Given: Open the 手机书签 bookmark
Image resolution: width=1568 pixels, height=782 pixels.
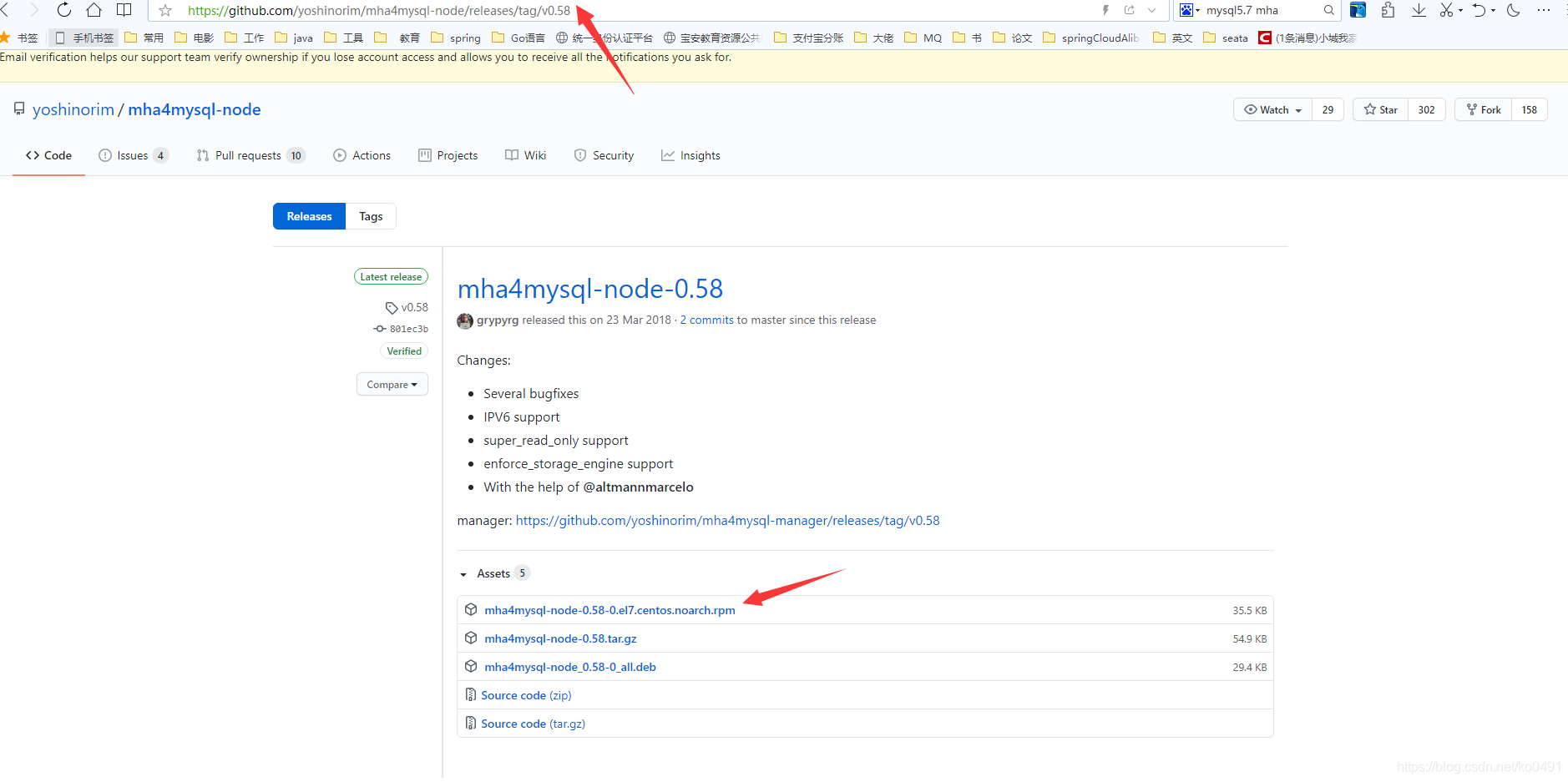Looking at the screenshot, I should (x=84, y=38).
